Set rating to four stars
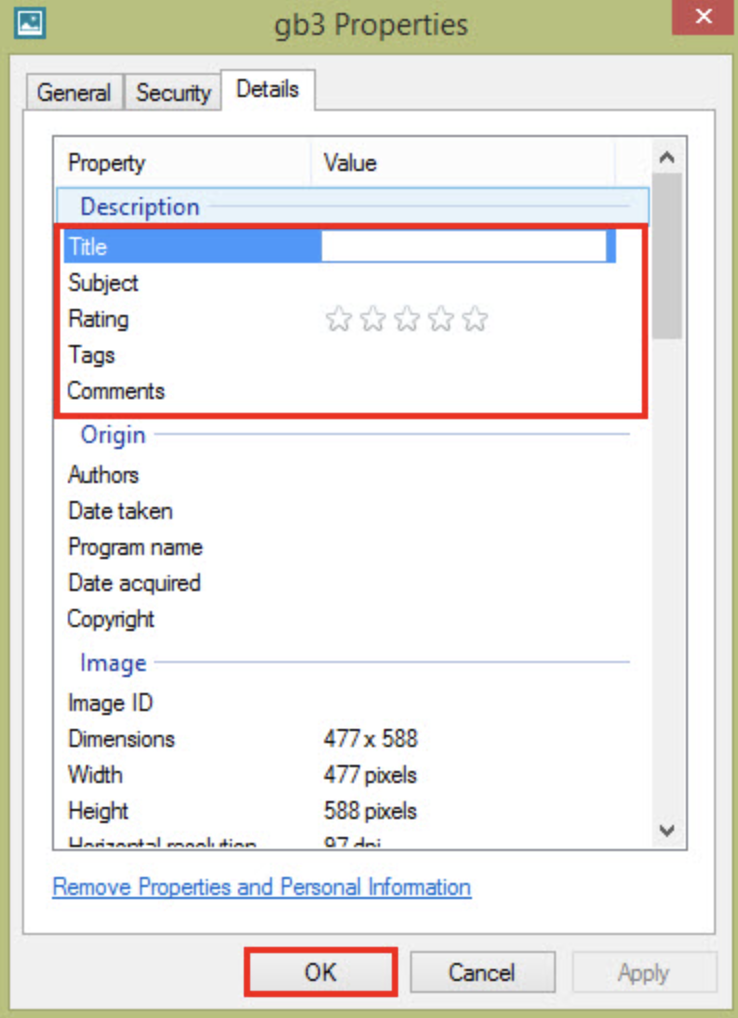This screenshot has width=738, height=1018. 441,320
